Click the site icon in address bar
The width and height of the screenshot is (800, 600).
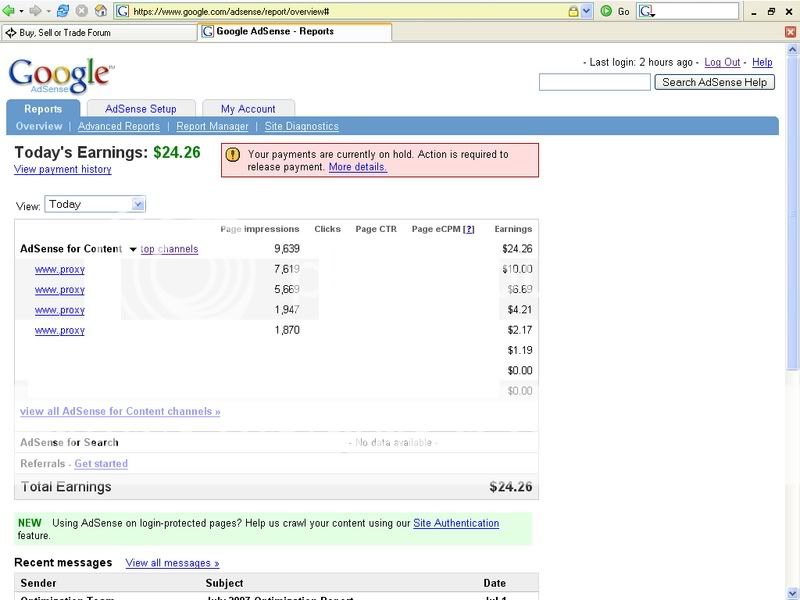tap(122, 11)
